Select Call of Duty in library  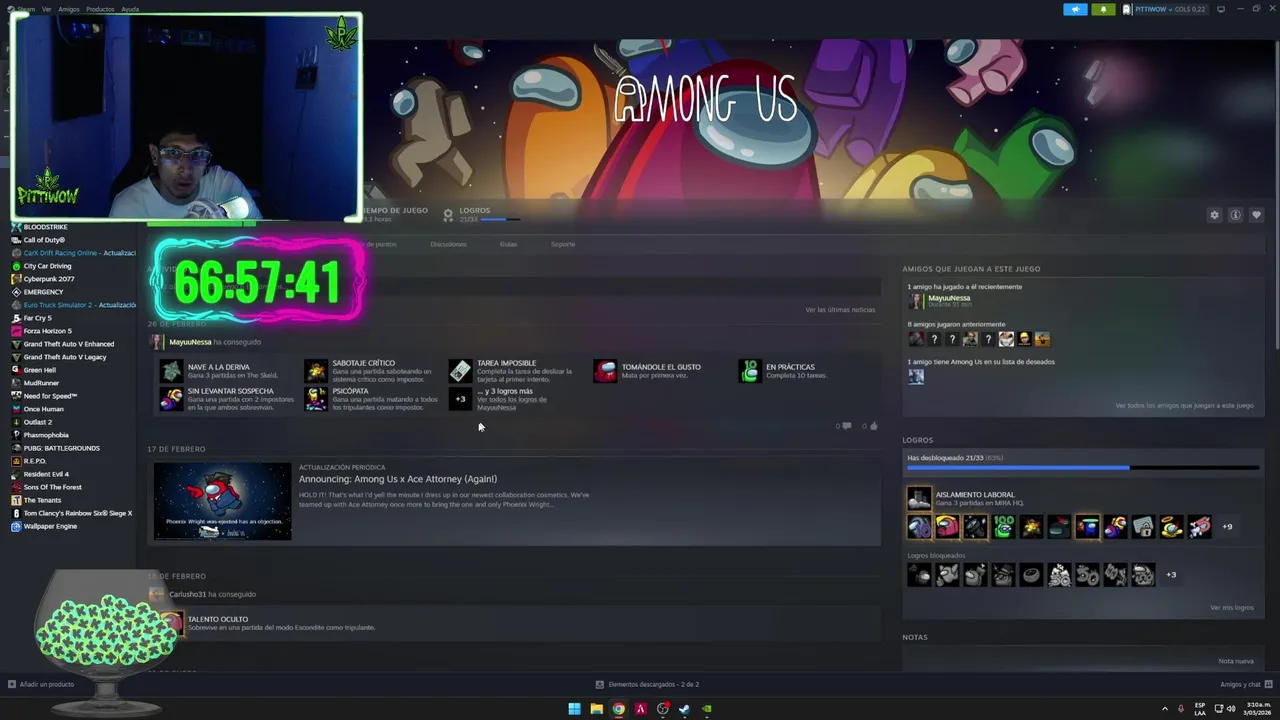pos(44,240)
